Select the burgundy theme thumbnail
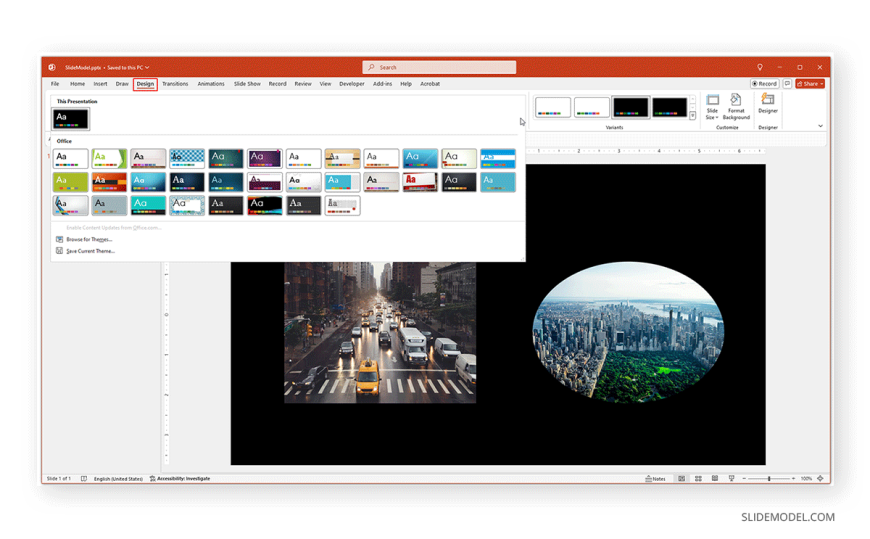Image resolution: width=870 pixels, height=539 pixels. pos(265,182)
